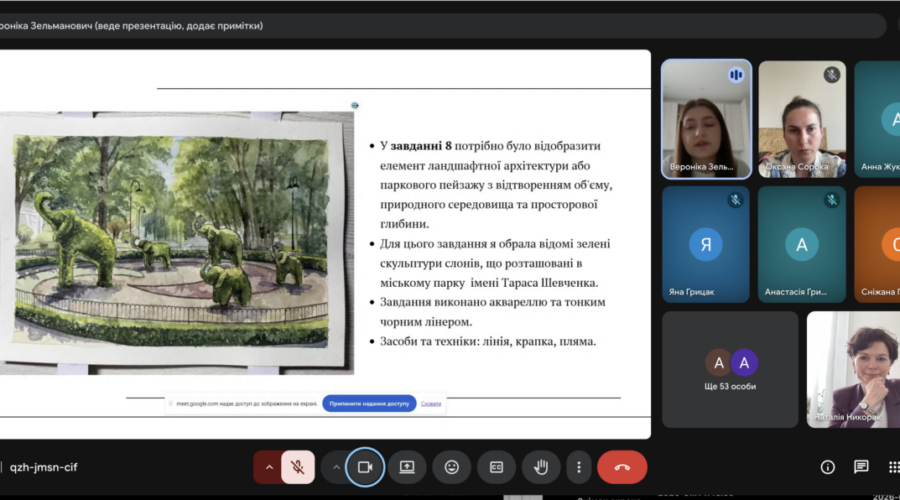Open the emoji reactions button

[x=452, y=467]
